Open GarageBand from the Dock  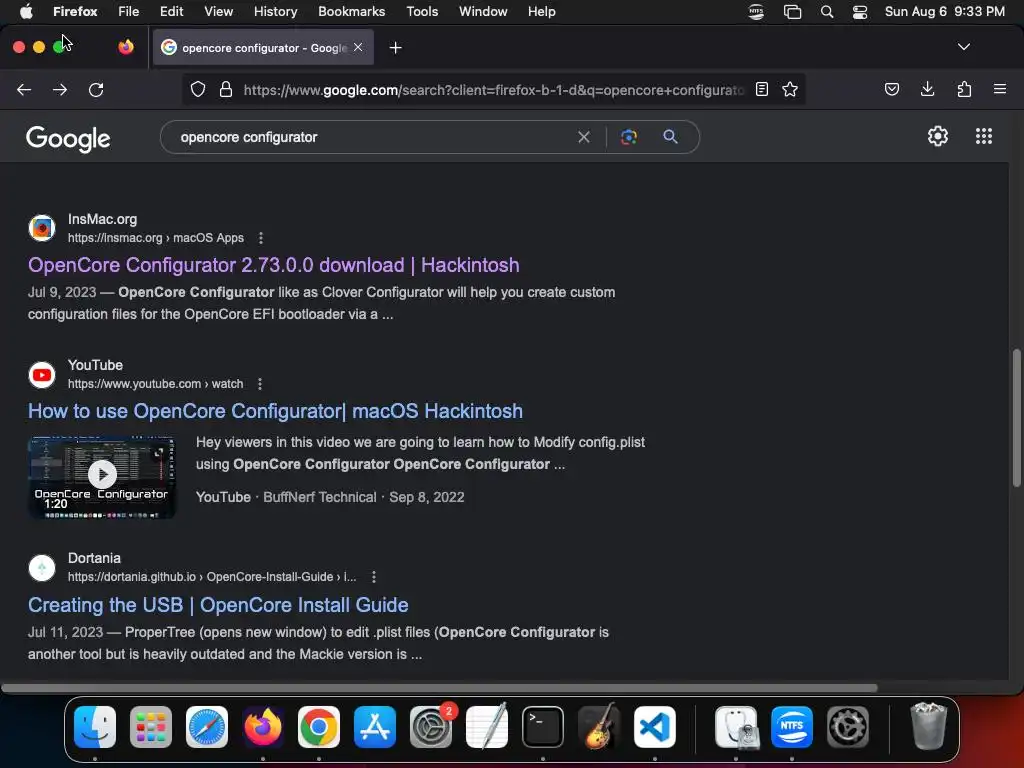(x=599, y=727)
